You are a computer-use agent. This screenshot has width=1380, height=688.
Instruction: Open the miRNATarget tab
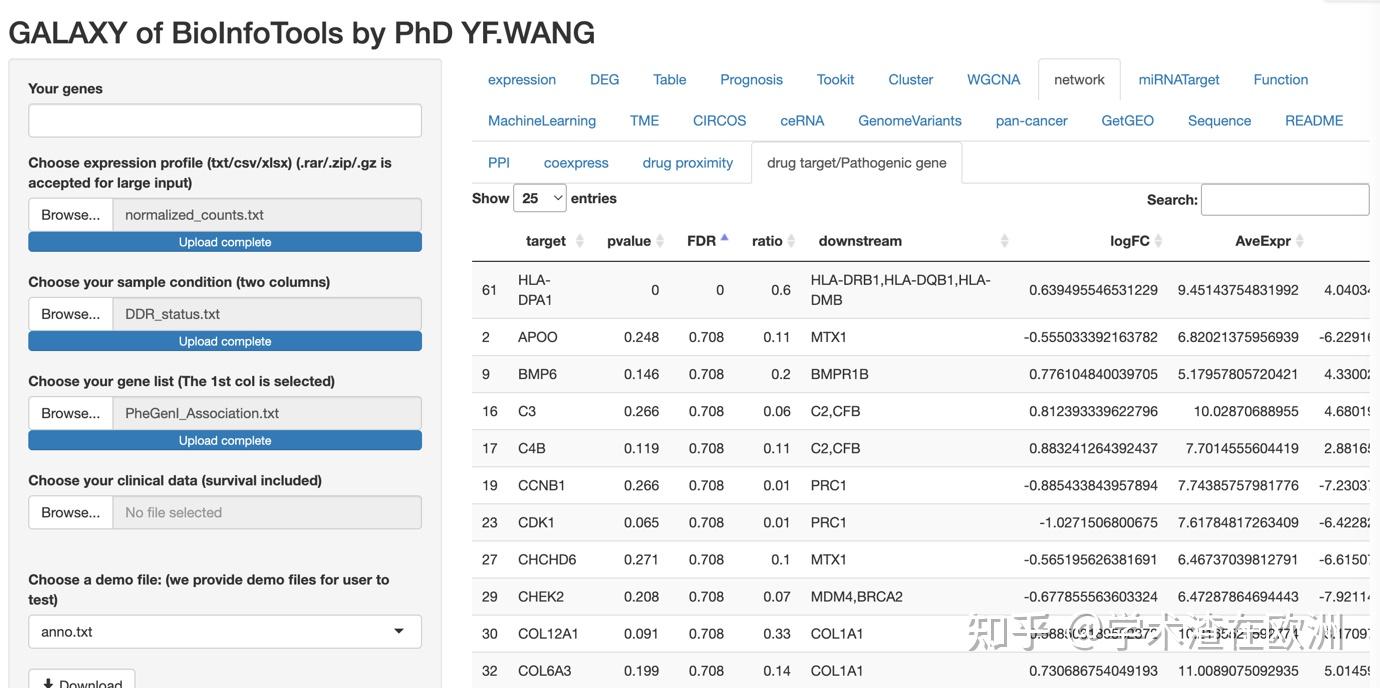1178,79
